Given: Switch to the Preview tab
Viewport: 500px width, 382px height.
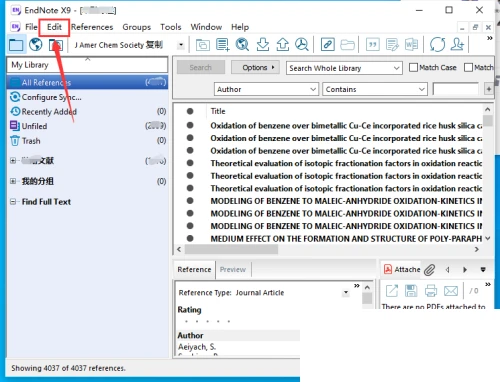Looking at the screenshot, I should (233, 269).
